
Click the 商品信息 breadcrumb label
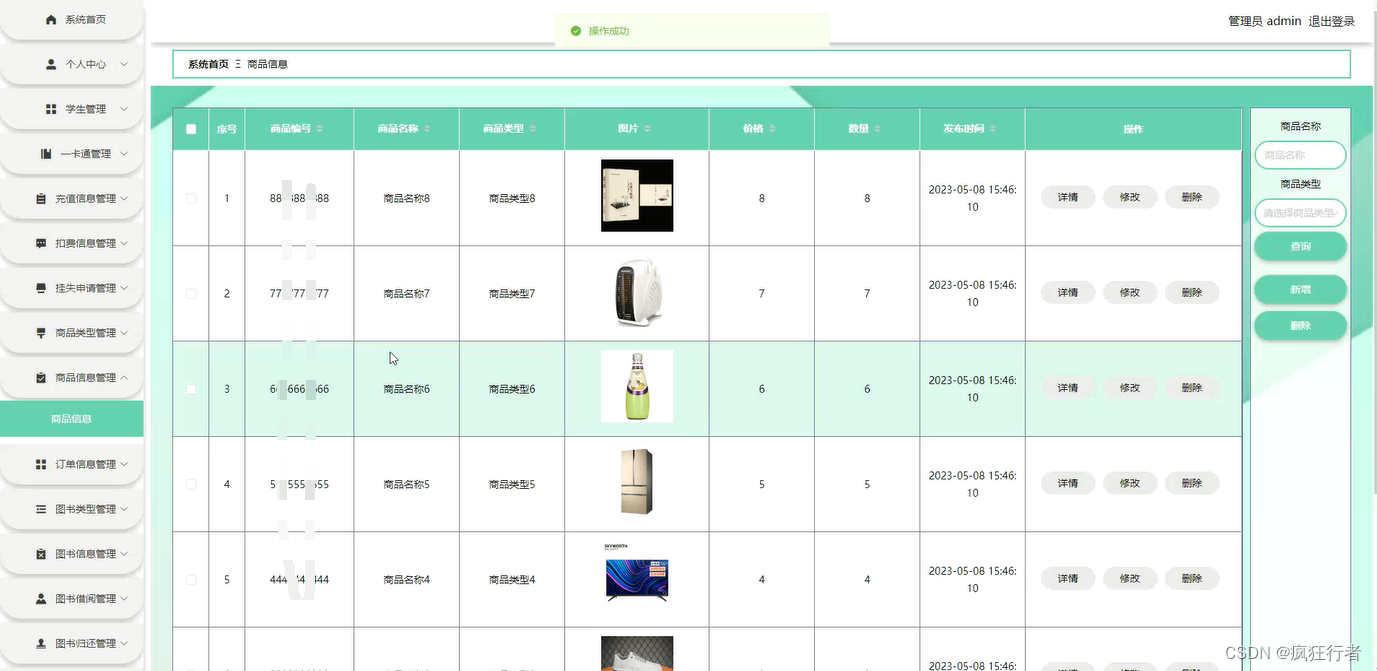(267, 64)
